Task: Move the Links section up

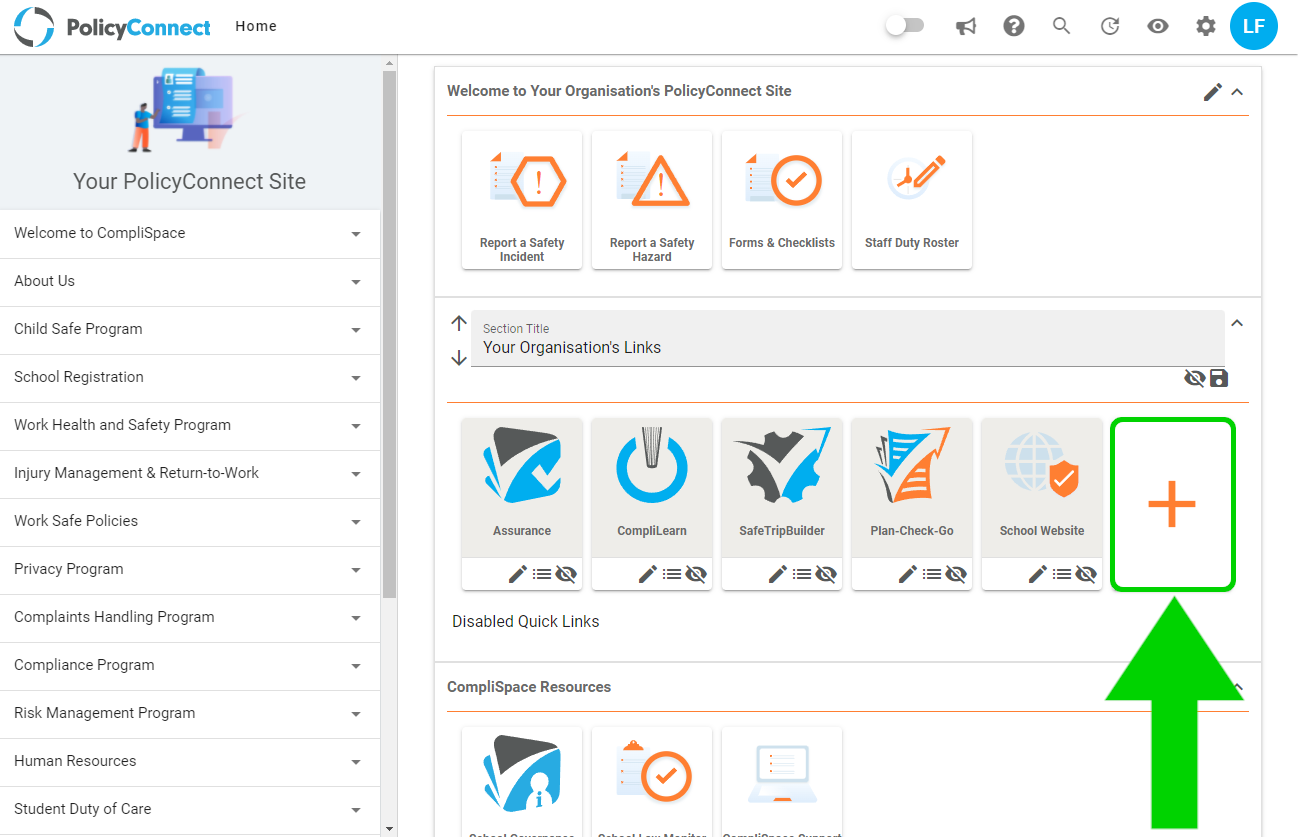Action: click(459, 323)
